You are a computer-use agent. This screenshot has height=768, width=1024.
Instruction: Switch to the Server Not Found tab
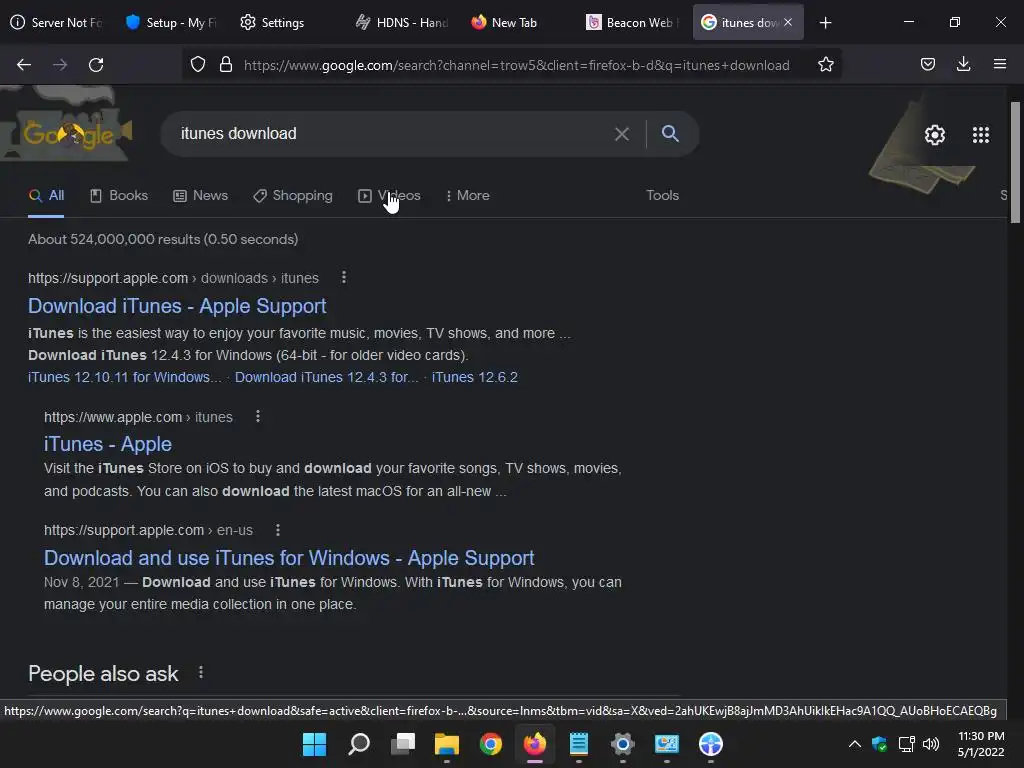[x=57, y=23]
